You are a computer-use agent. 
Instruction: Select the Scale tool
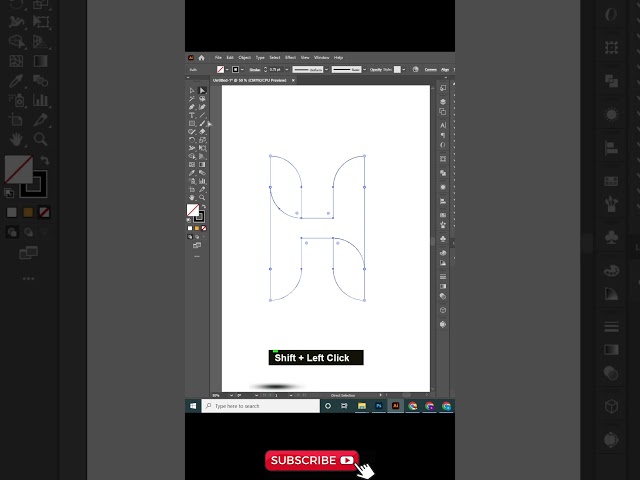tap(202, 140)
